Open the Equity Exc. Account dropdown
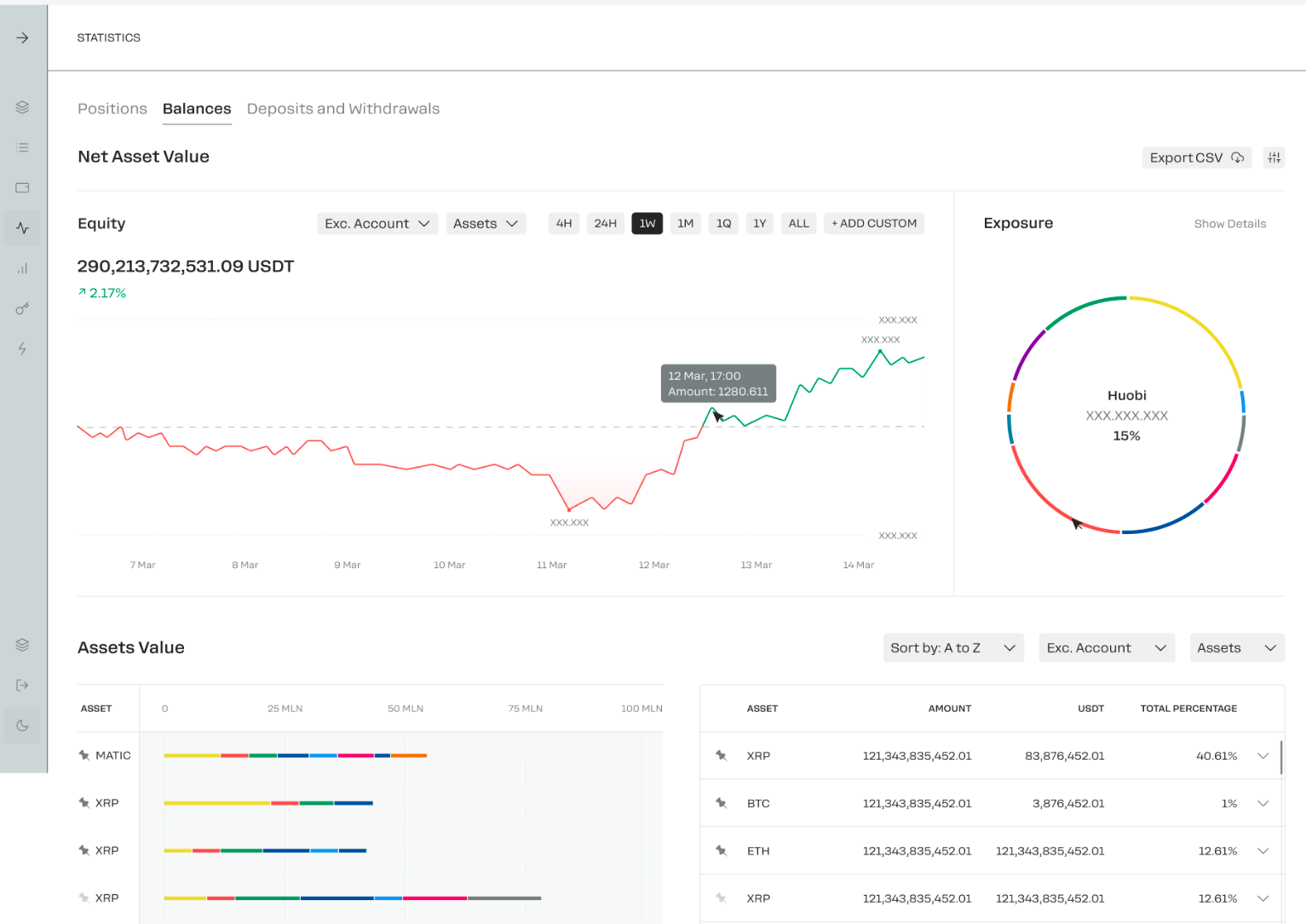Screen dimensions: 1306x924 click(377, 223)
